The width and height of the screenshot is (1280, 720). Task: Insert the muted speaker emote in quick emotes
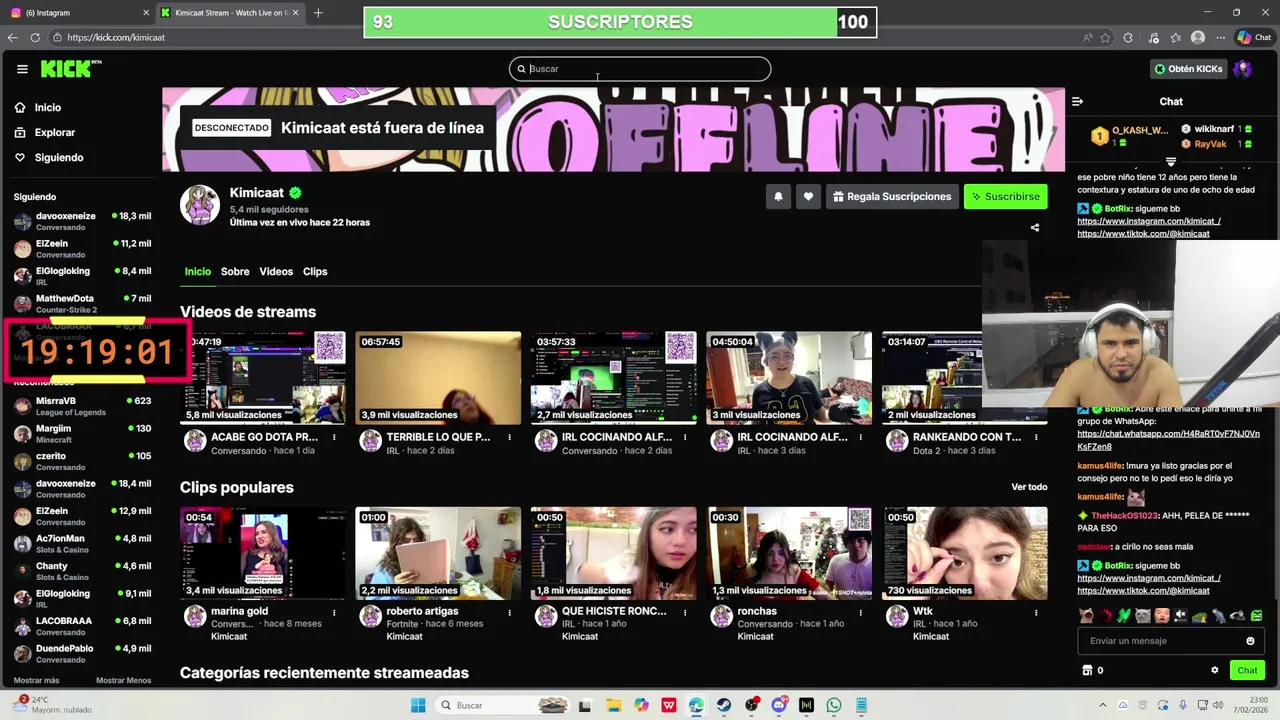tap(1181, 616)
